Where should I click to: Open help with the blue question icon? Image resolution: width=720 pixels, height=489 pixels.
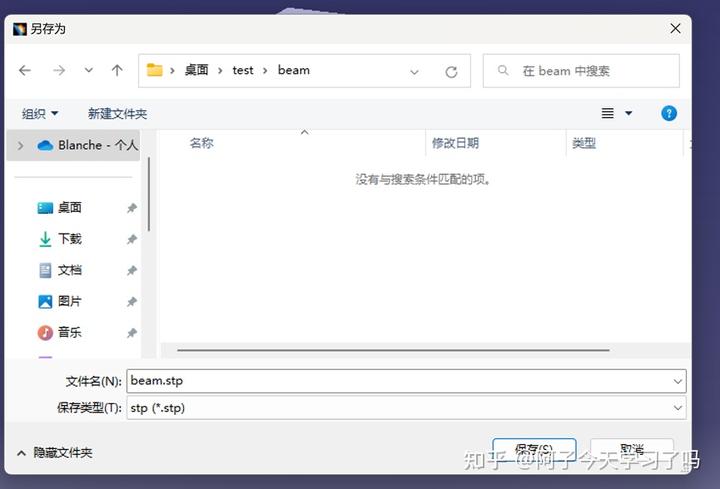click(669, 113)
